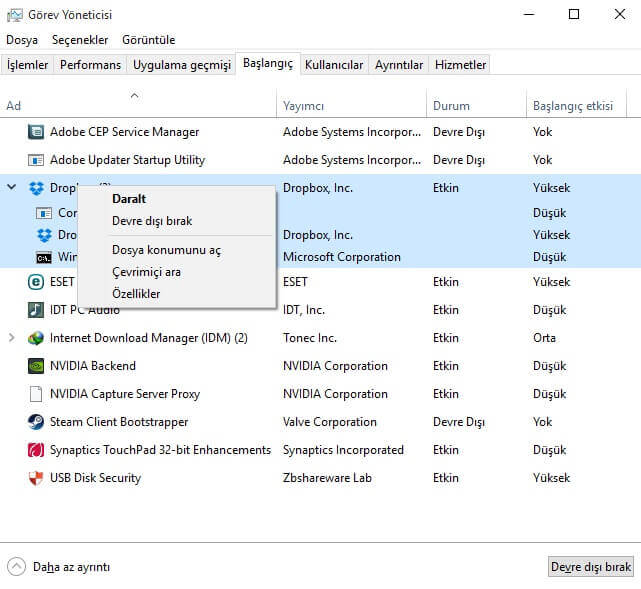Choose Özellikler in context menu
The height and width of the screenshot is (589, 641).
(x=177, y=294)
